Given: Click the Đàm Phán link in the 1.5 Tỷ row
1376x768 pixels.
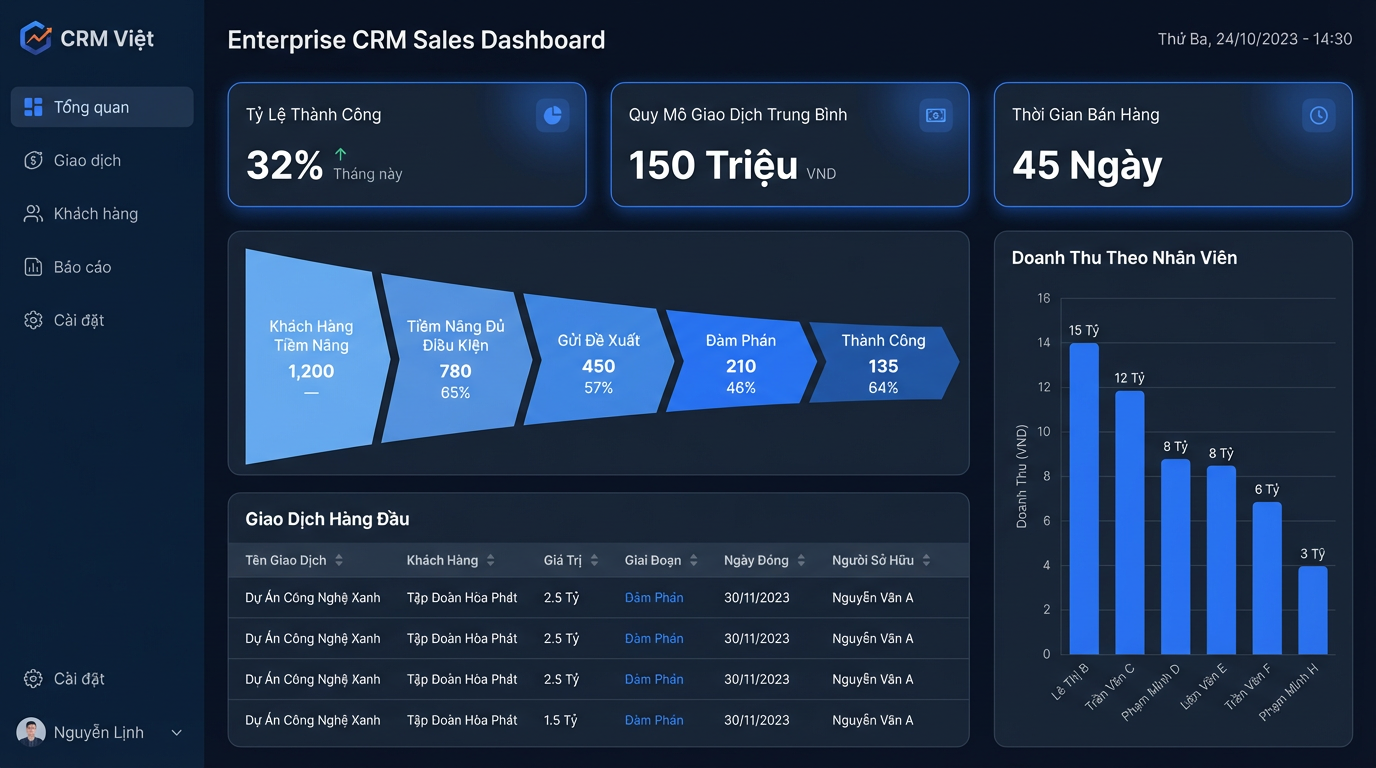Looking at the screenshot, I should 654,720.
